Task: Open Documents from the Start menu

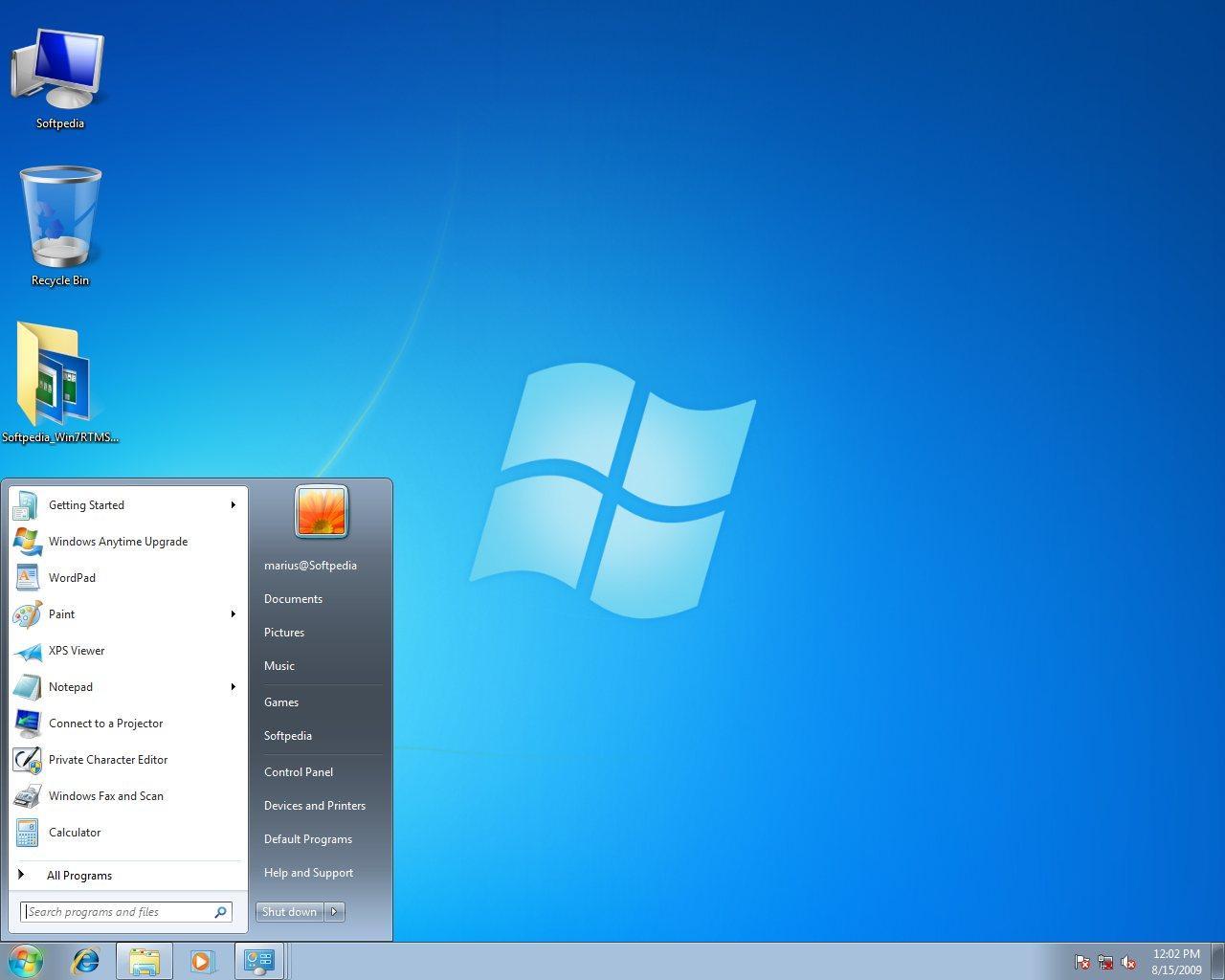Action: click(x=293, y=599)
